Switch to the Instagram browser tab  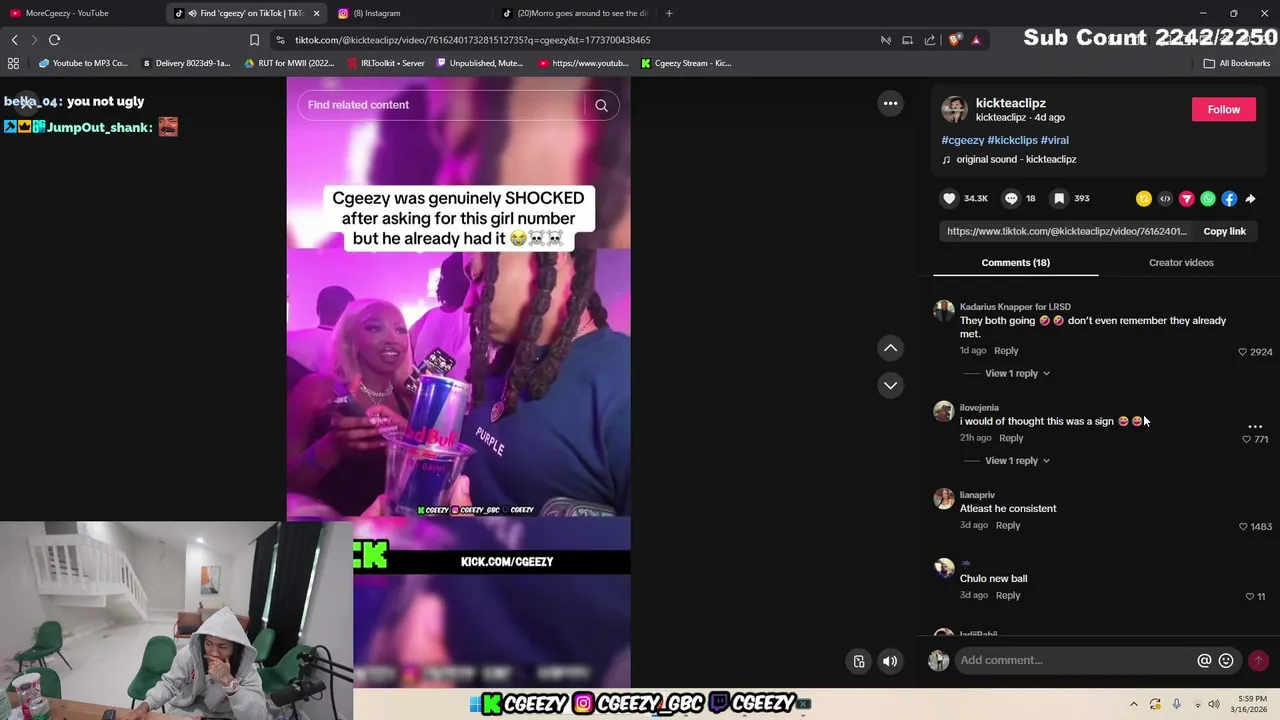[x=410, y=13]
